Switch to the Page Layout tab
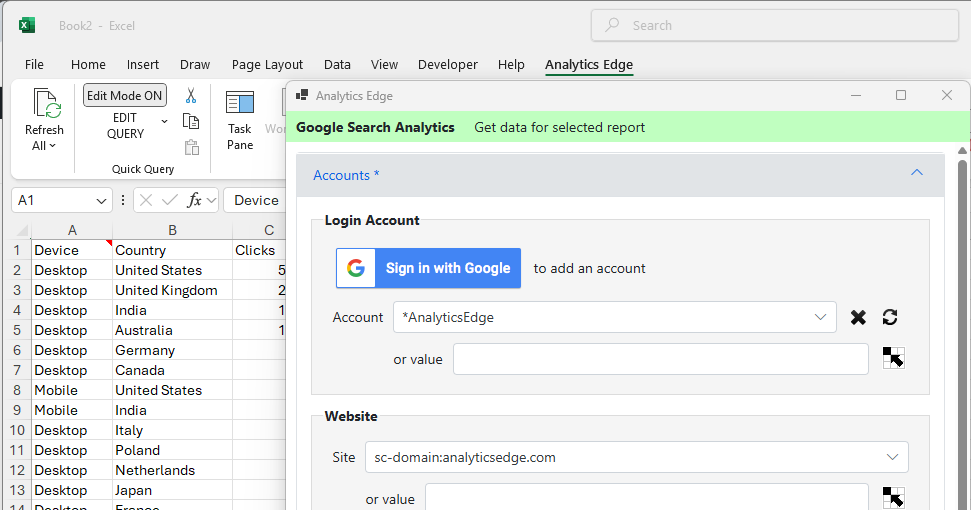Image resolution: width=971 pixels, height=510 pixels. 267,64
